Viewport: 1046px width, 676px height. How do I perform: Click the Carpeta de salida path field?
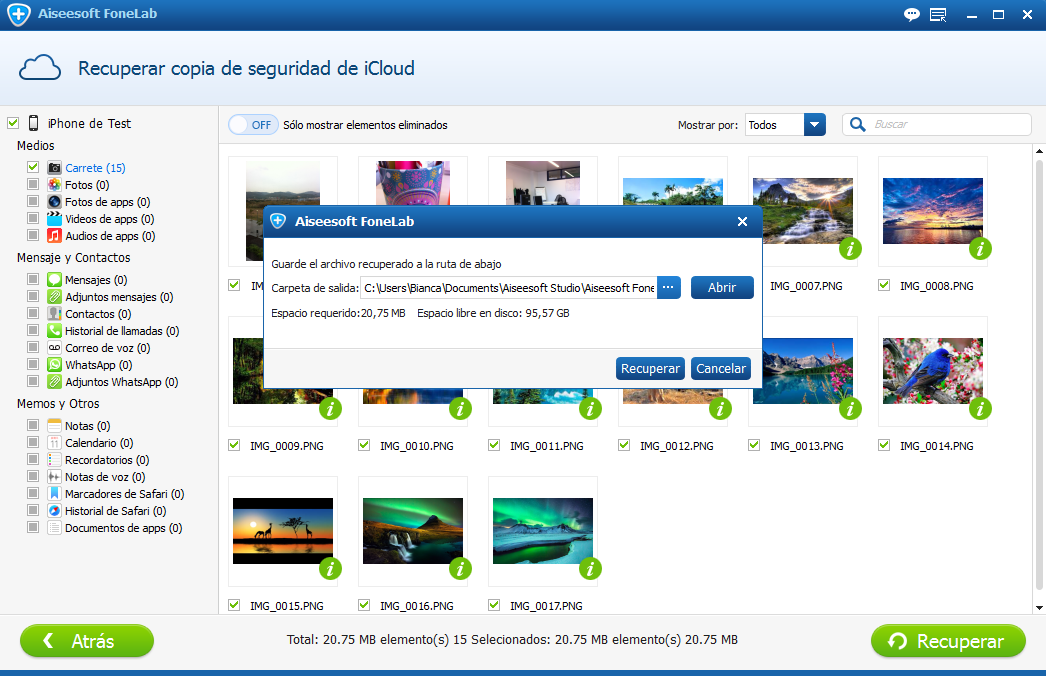click(x=508, y=288)
